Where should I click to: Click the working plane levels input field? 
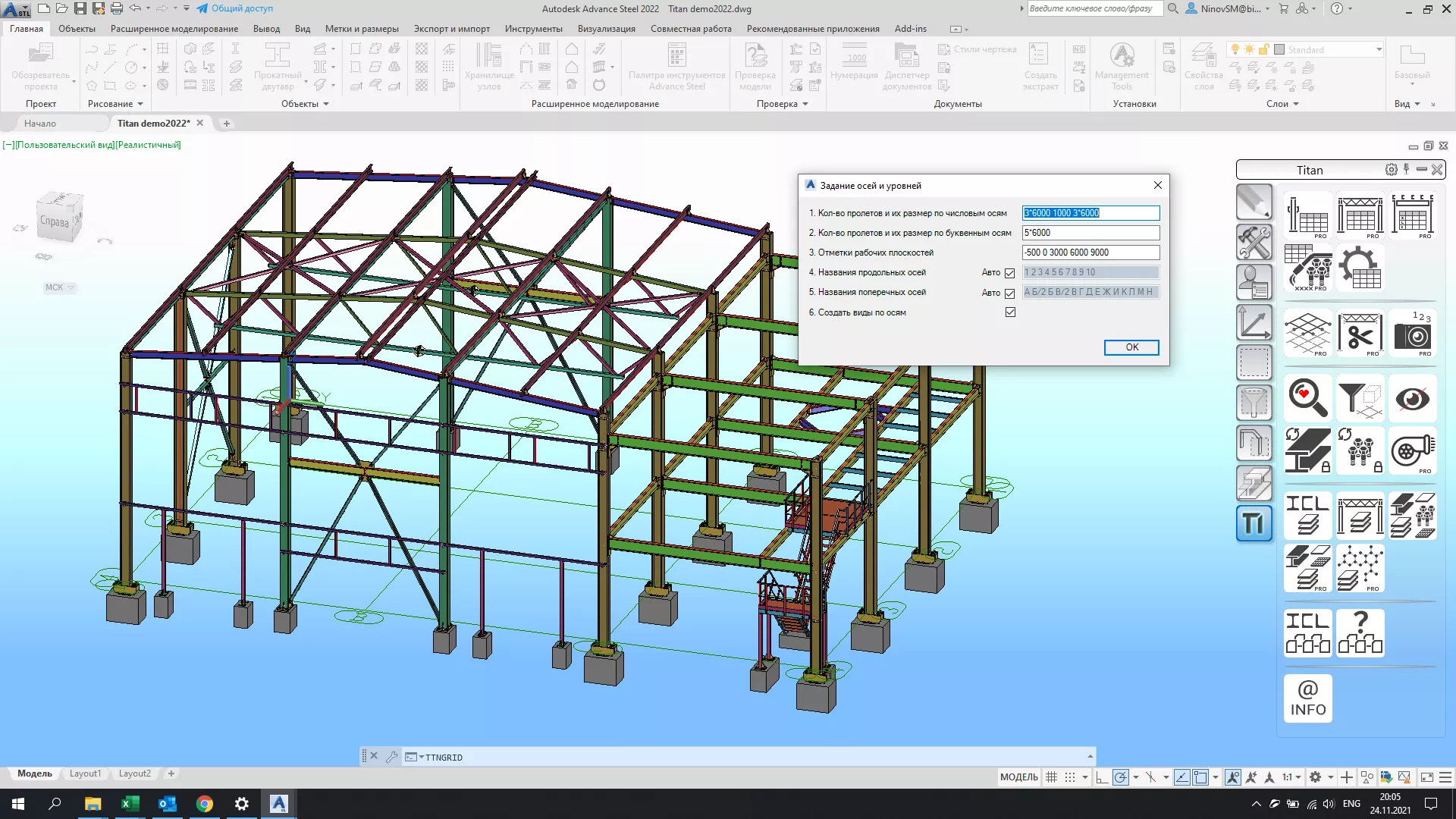pos(1090,253)
